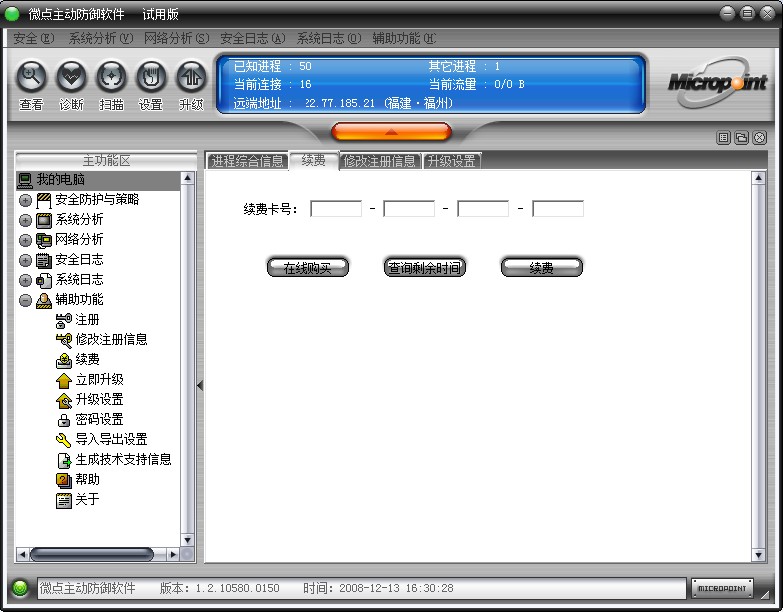Run the 诊断 heartbeat toolbar icon
The image size is (783, 612).
[x=71, y=77]
